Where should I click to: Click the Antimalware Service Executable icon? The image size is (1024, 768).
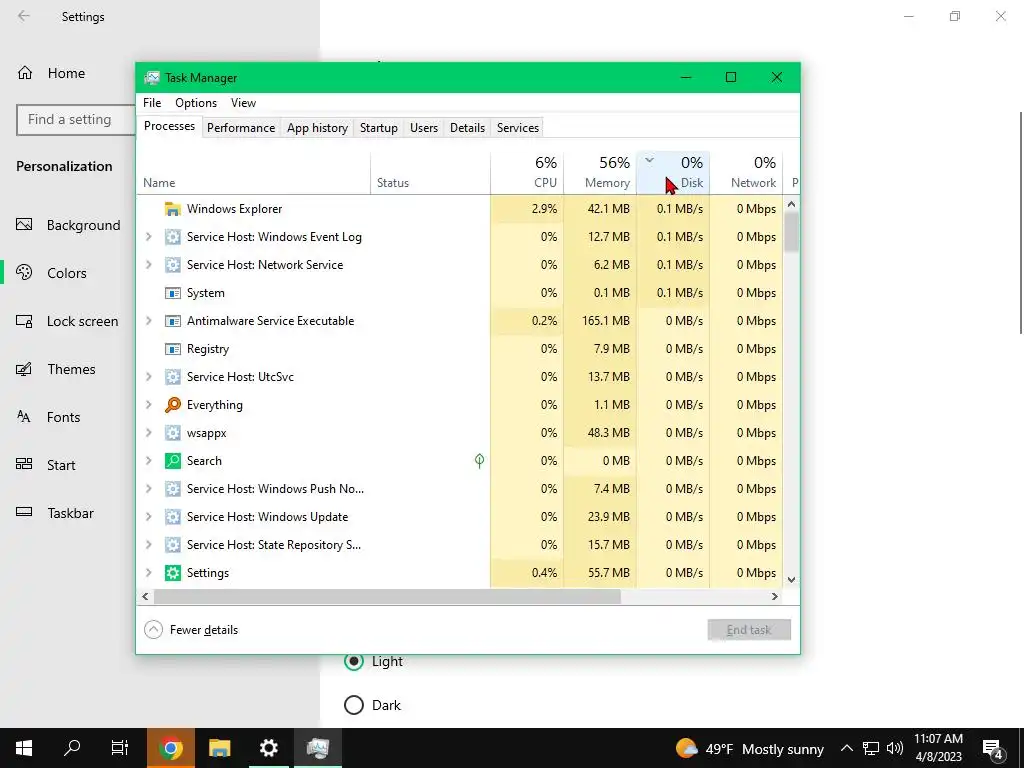[x=172, y=321]
